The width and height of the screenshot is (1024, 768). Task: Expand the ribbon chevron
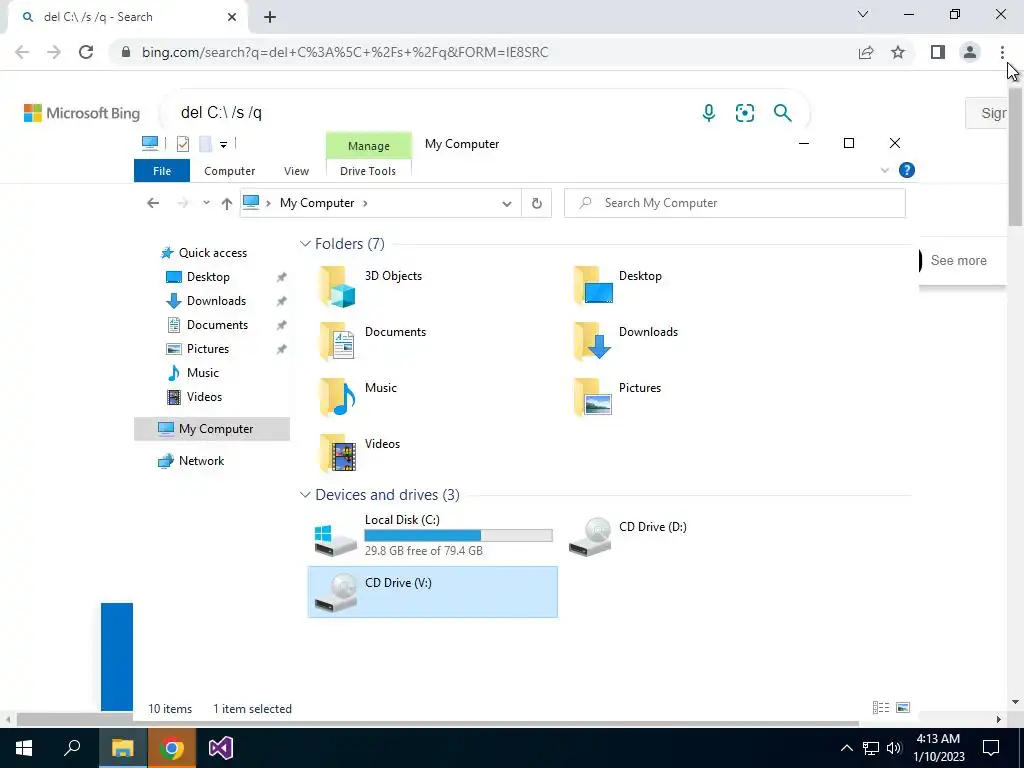[x=885, y=170]
